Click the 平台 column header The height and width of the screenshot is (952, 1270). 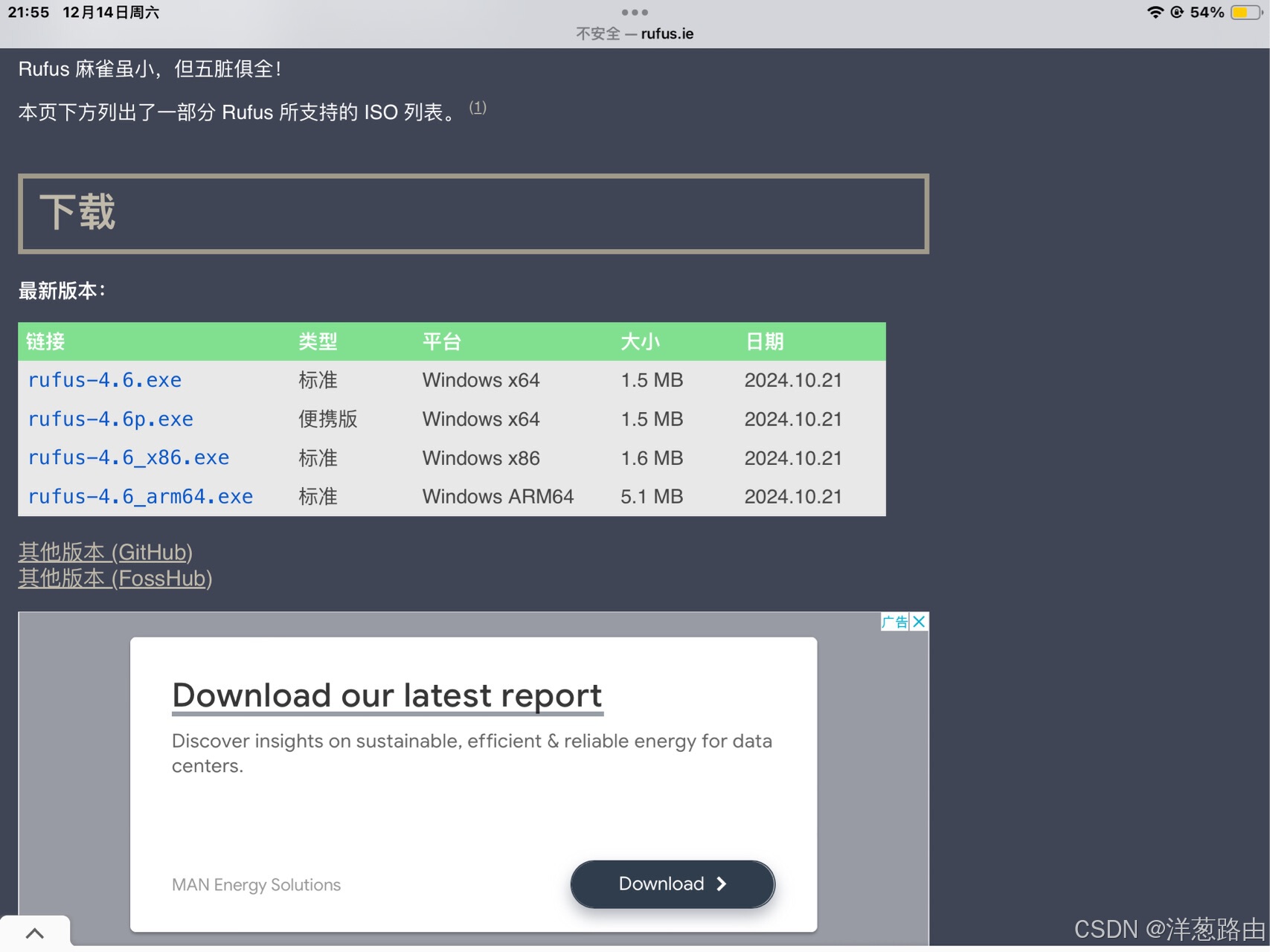tap(442, 341)
